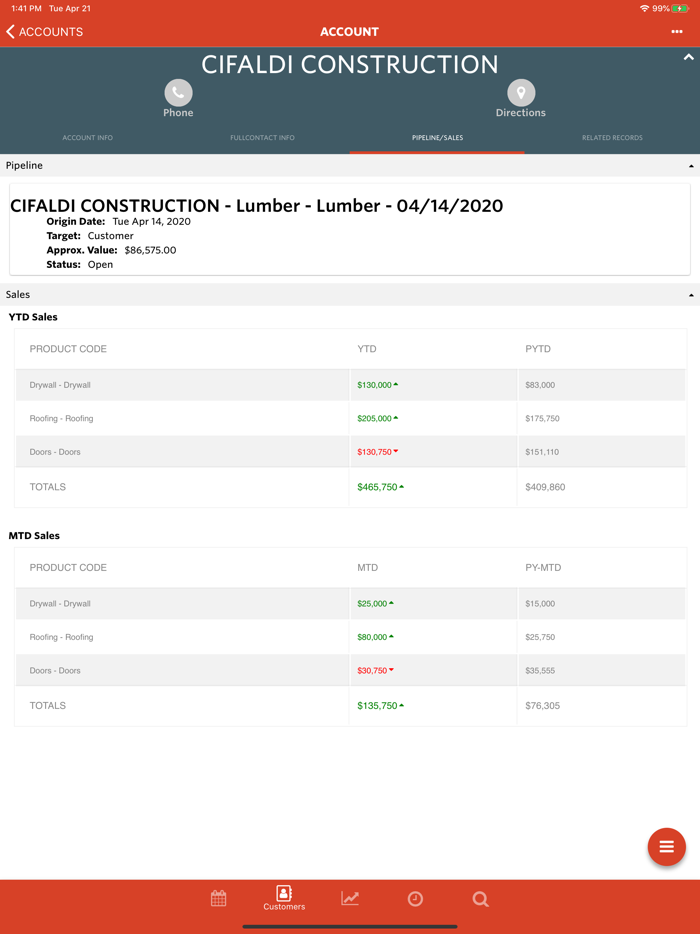Select PY-MTD value $25,750
The width and height of the screenshot is (700, 934).
[x=540, y=637]
